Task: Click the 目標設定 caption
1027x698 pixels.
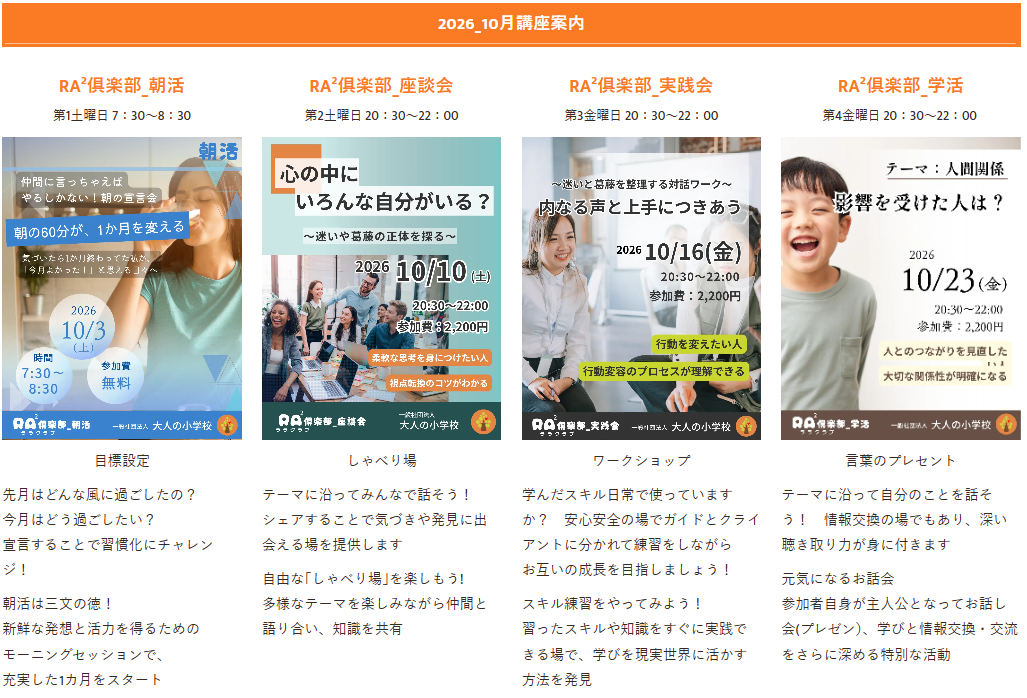Action: (x=122, y=461)
